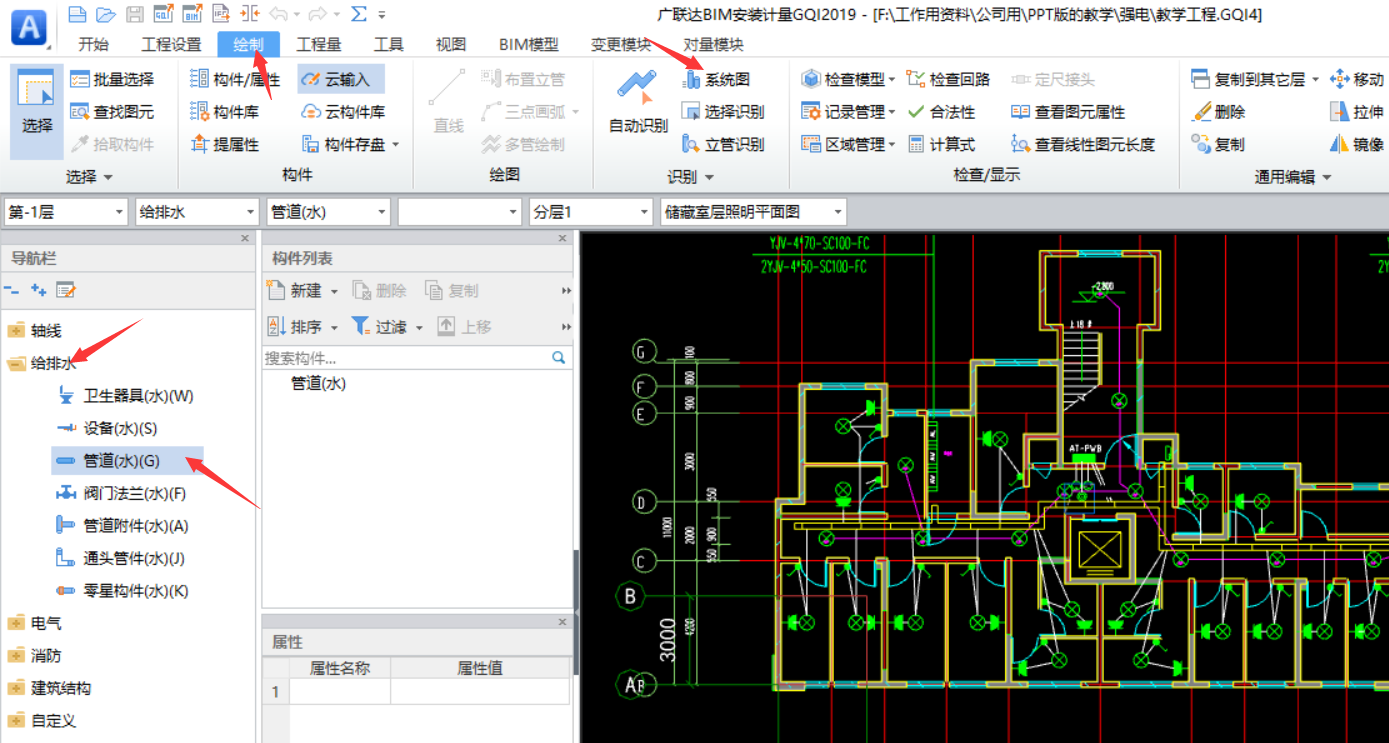
Task: Select 阀门法兰(水)(F) tree item
Action: (x=135, y=493)
